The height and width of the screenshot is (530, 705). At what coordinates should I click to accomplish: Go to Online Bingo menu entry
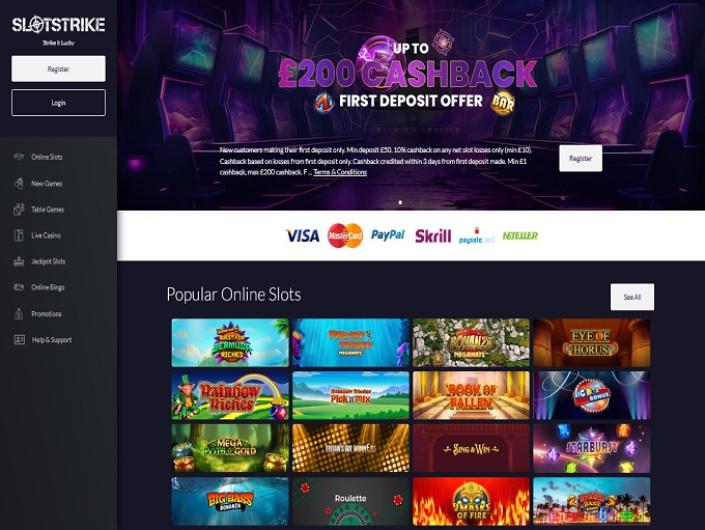coord(48,287)
